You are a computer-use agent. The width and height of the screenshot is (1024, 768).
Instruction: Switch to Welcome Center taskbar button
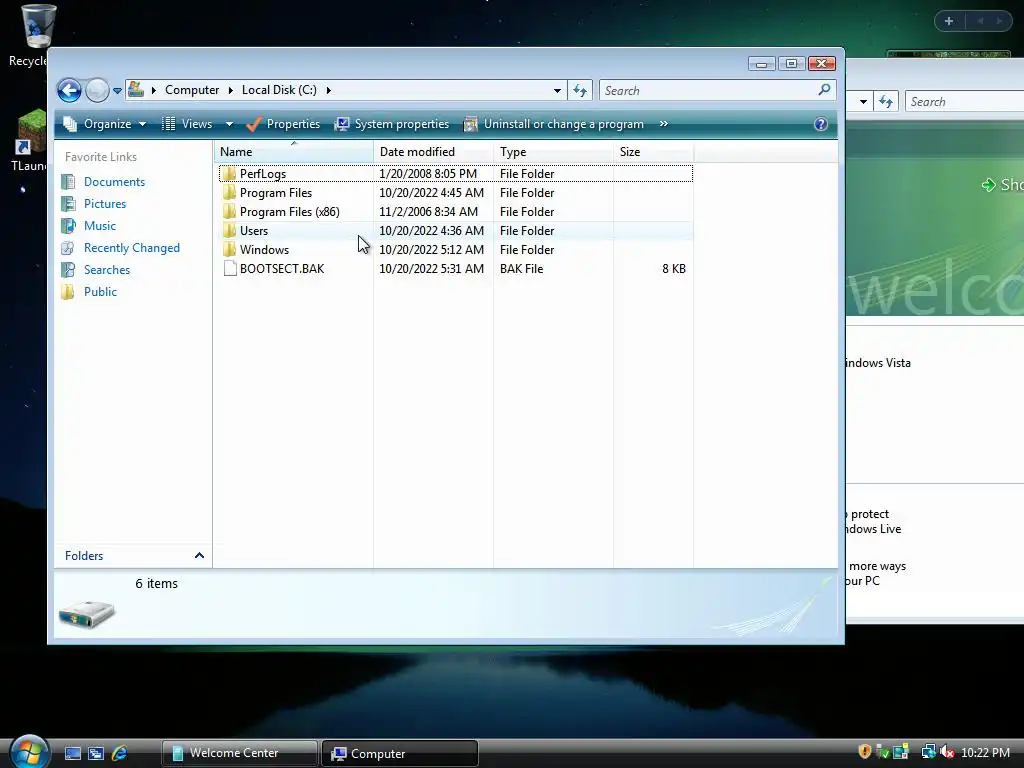240,753
